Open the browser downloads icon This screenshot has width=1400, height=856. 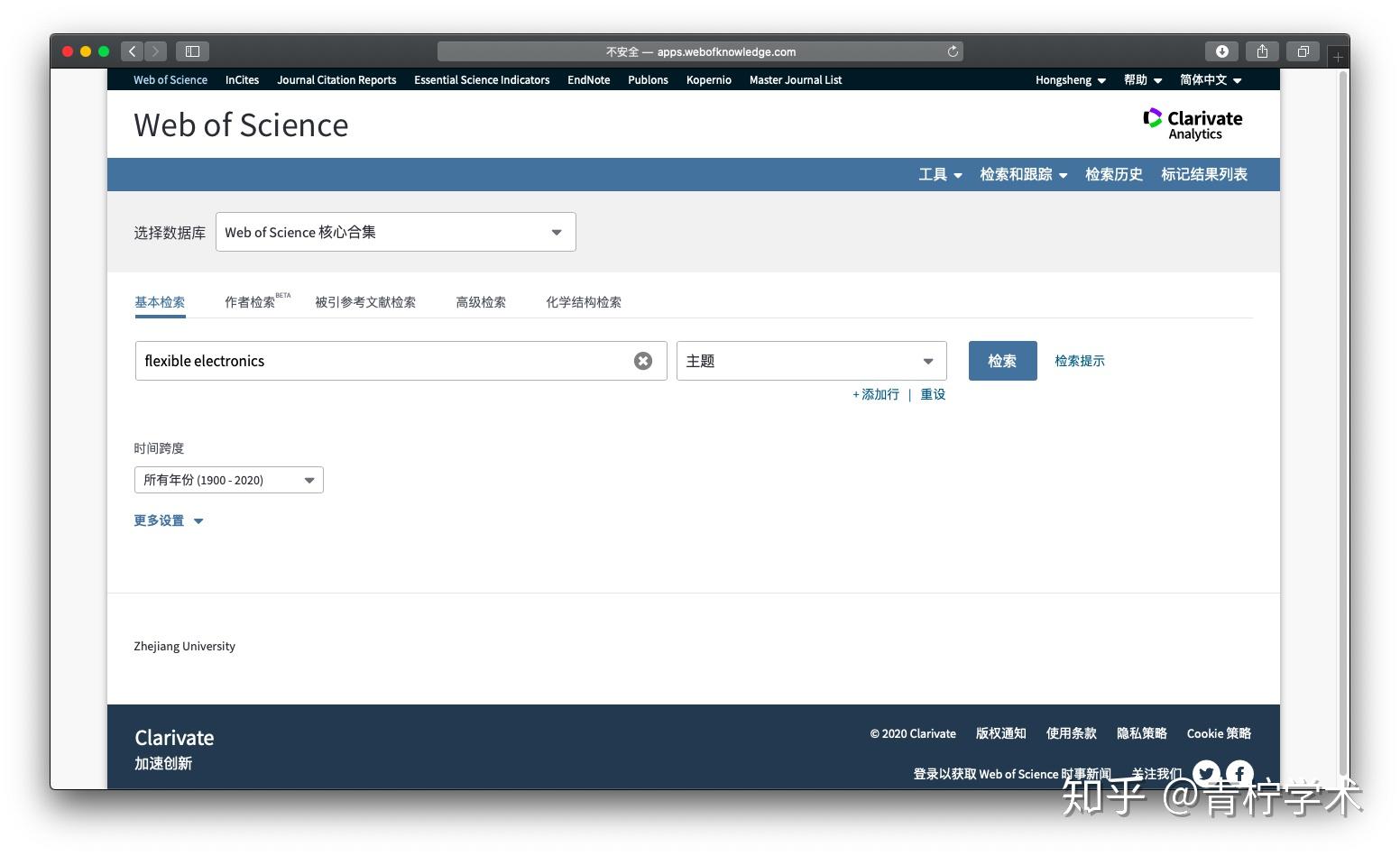[x=1222, y=51]
